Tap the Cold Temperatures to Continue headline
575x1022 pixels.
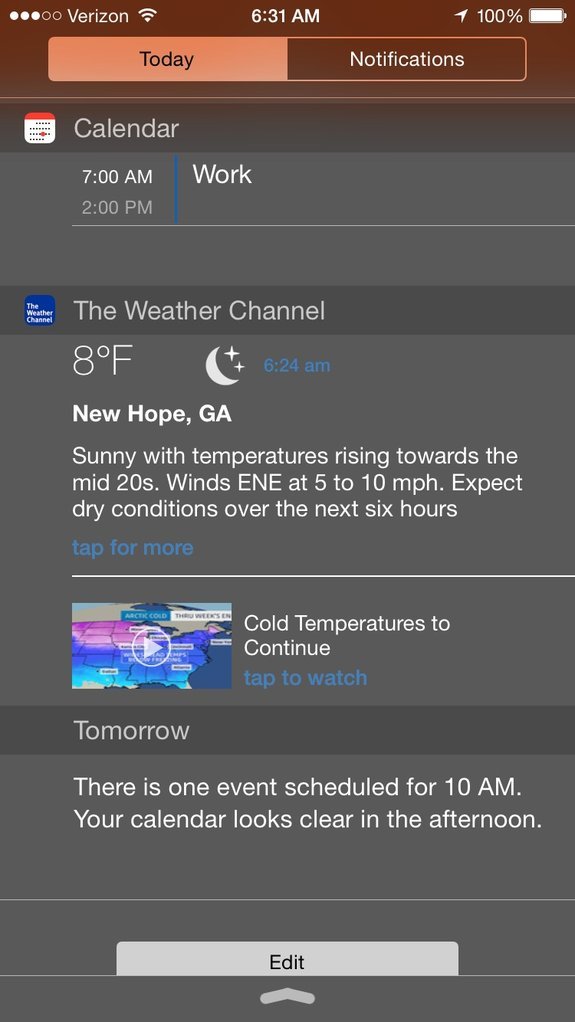347,635
